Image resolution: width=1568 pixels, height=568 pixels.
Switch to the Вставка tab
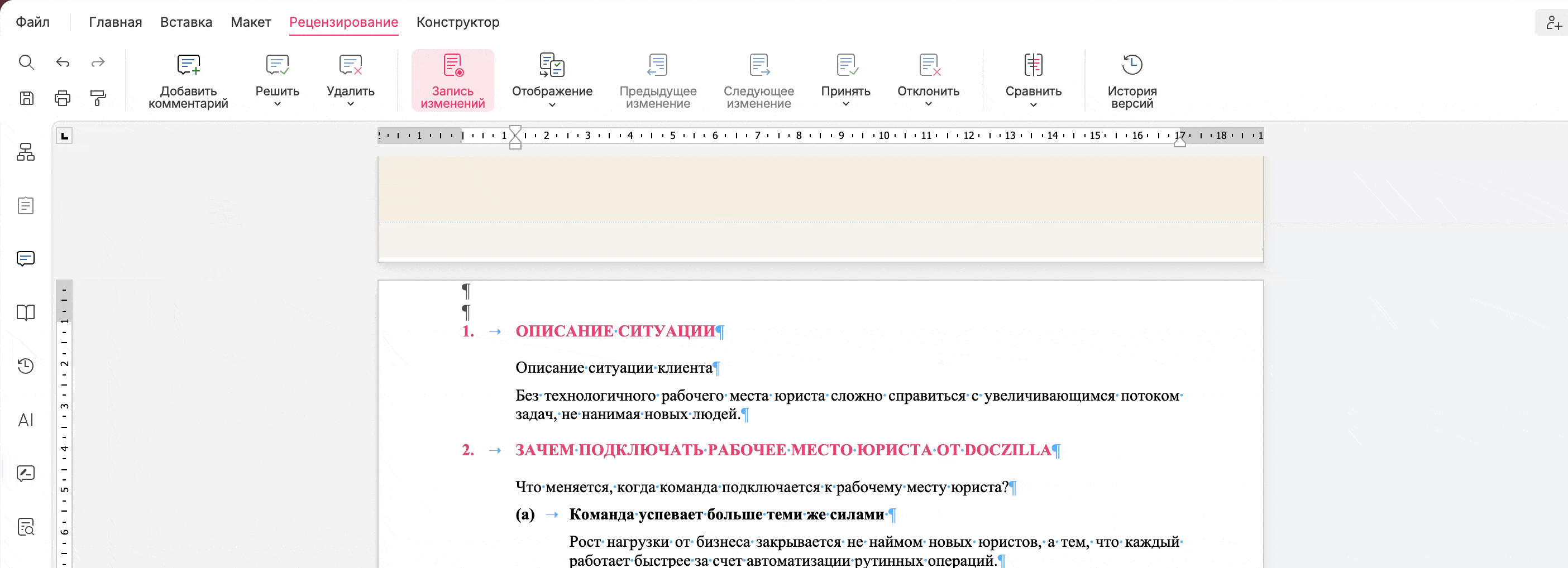point(187,22)
